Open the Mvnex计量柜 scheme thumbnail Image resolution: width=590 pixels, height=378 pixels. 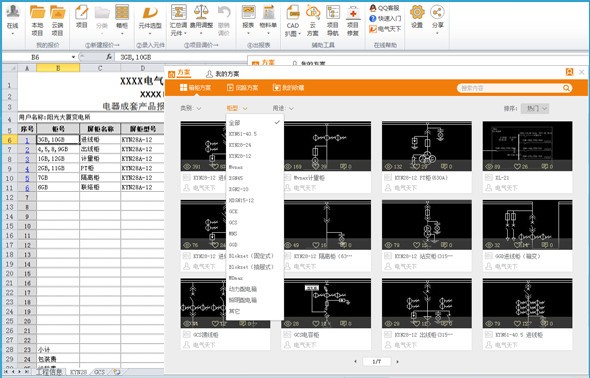[x=326, y=146]
